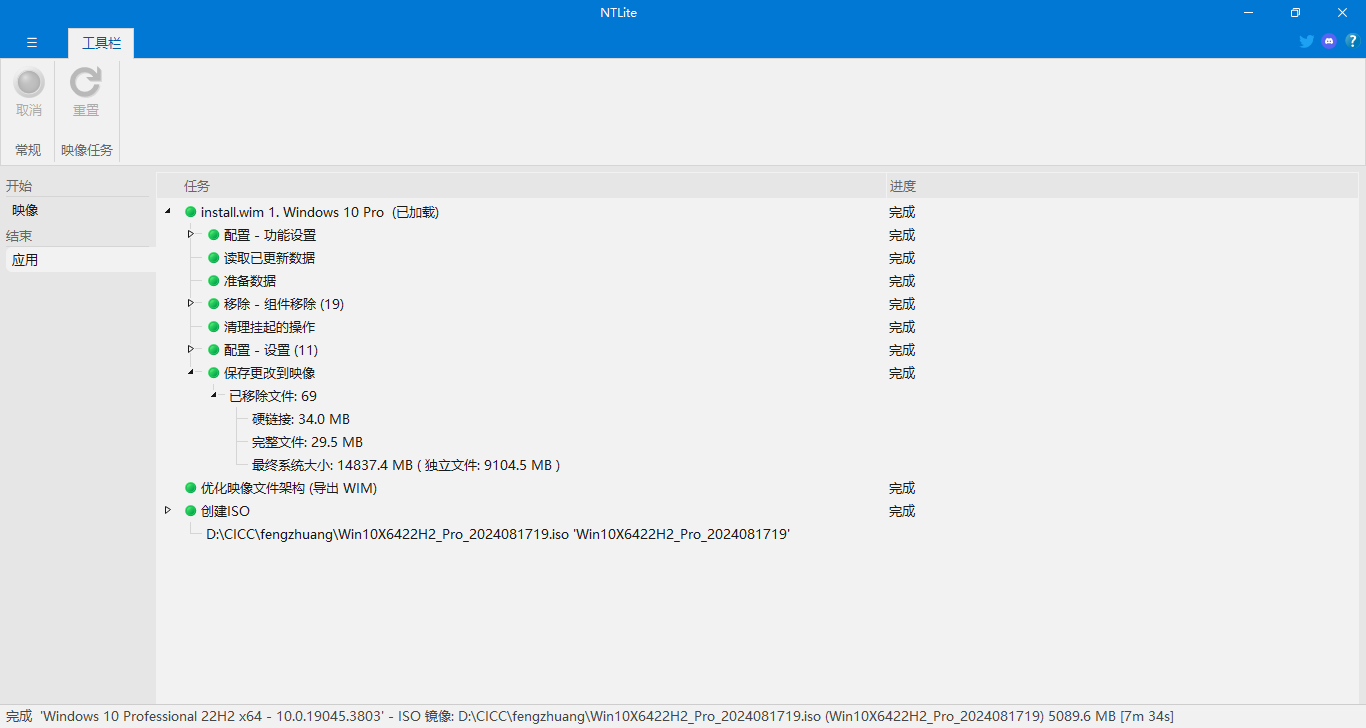This screenshot has height=728, width=1366.
Task: Select the 读取已更新数据 row
Action: pos(269,258)
